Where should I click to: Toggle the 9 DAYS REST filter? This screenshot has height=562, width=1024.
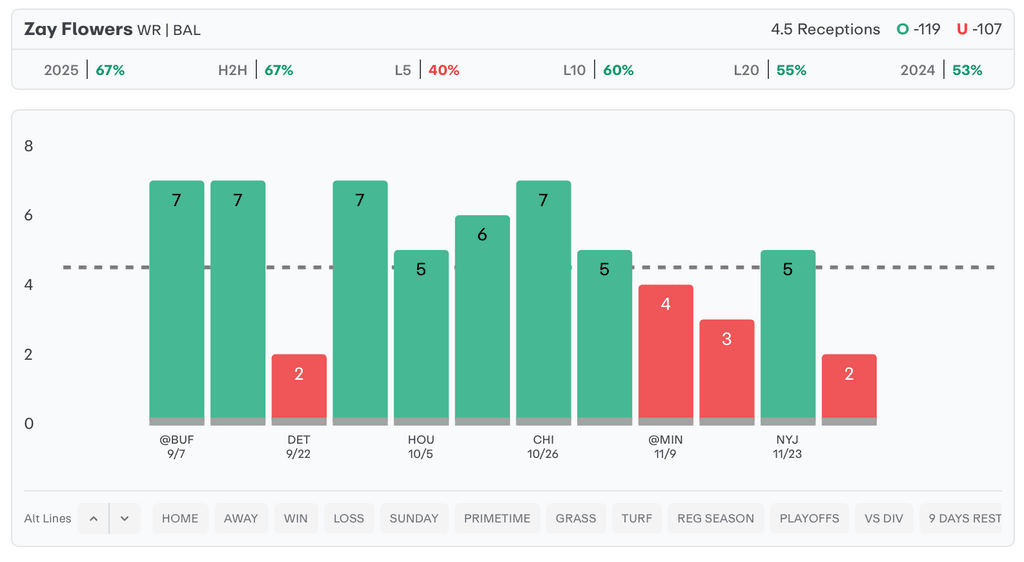964,518
